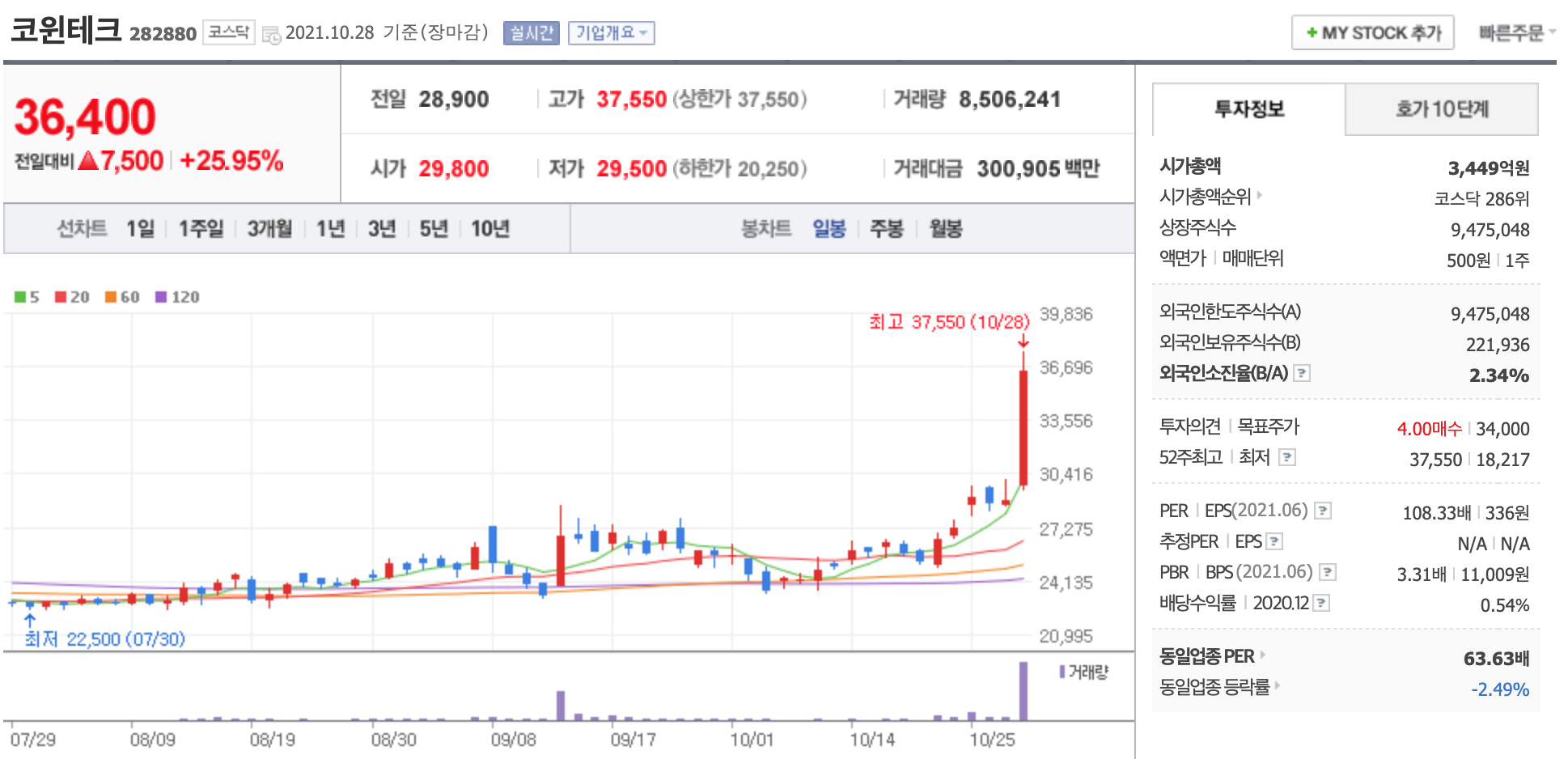
Task: Click the 외국인보유주식수 value 221,936
Action: [1498, 345]
